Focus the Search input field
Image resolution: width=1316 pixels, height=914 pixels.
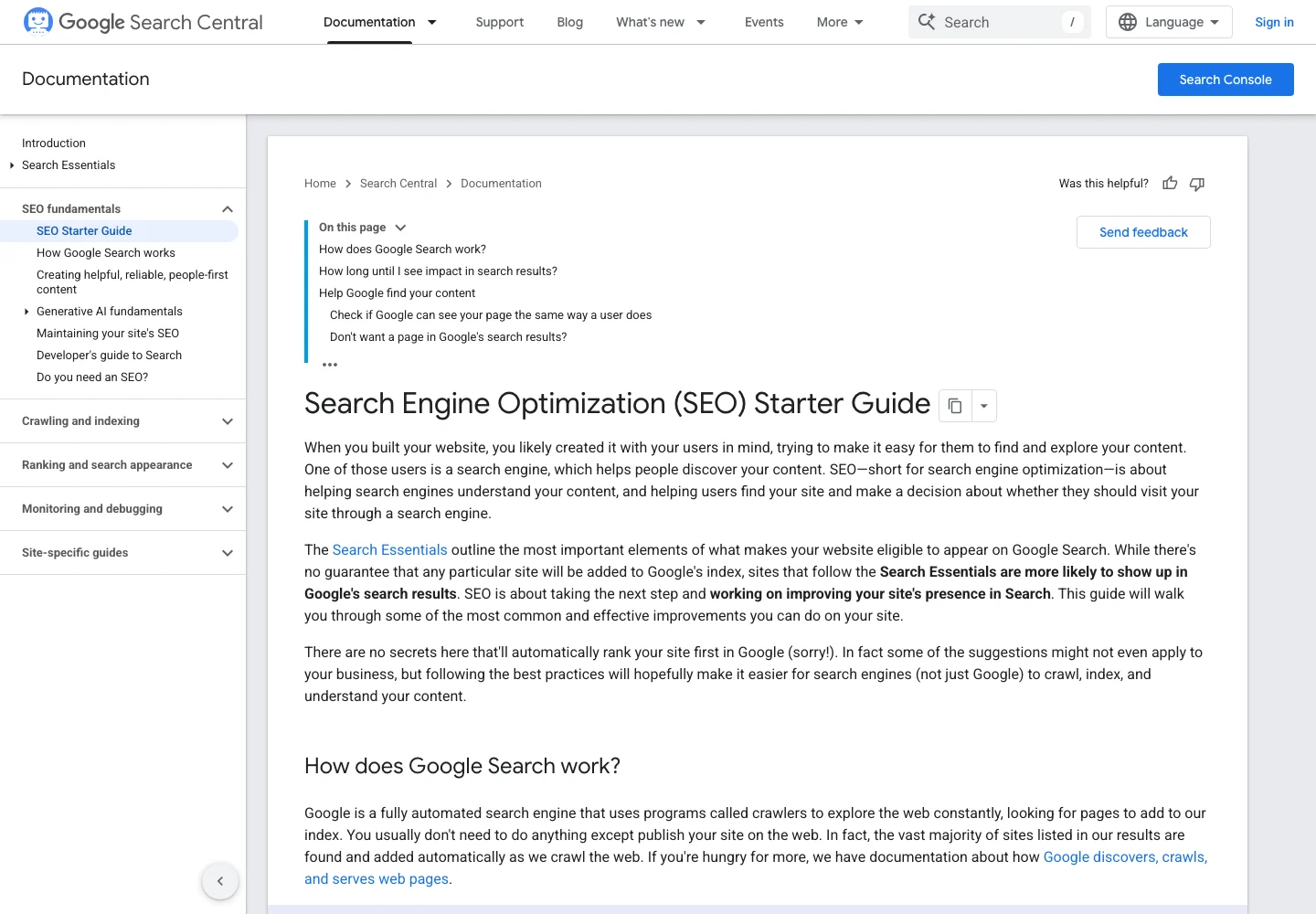click(1000, 22)
